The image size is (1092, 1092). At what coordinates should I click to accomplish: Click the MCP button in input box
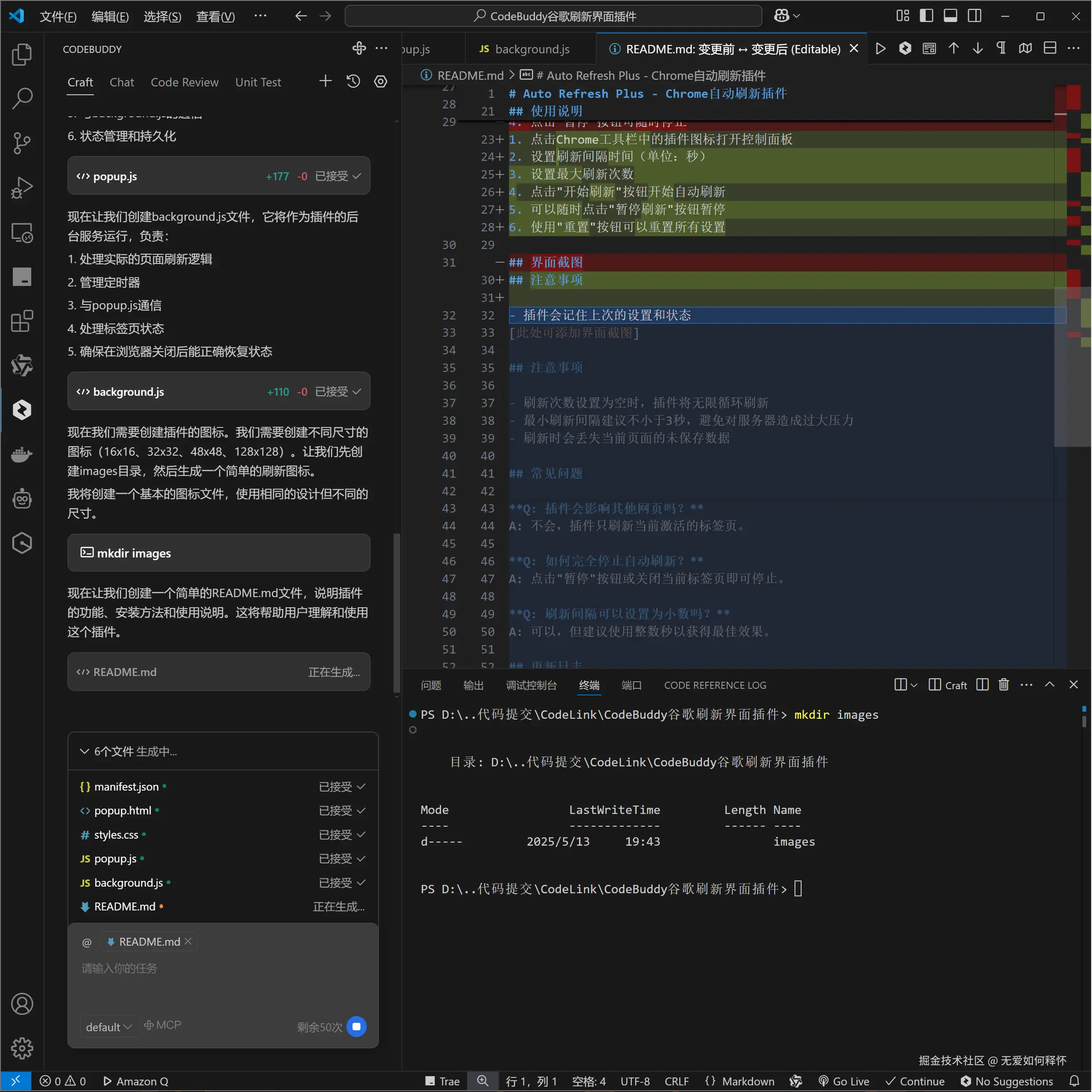(163, 1025)
